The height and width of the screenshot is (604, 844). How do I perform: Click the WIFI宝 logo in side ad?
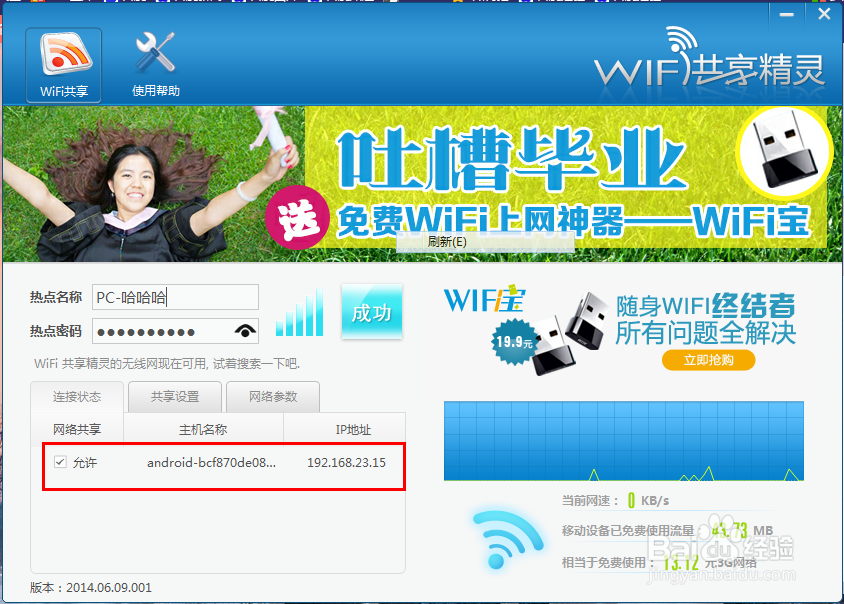click(x=484, y=299)
